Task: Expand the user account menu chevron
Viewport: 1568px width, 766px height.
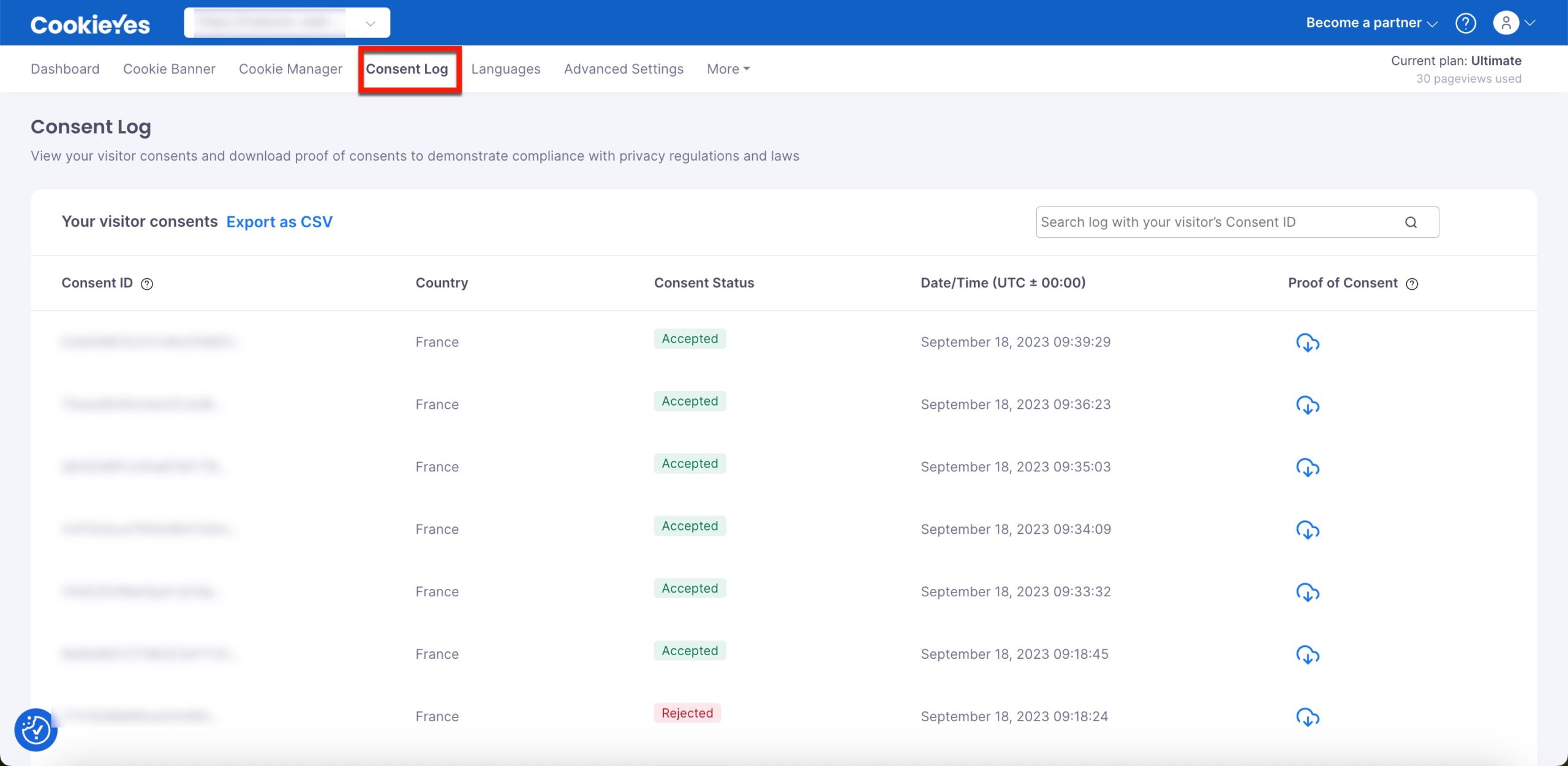Action: click(x=1531, y=23)
